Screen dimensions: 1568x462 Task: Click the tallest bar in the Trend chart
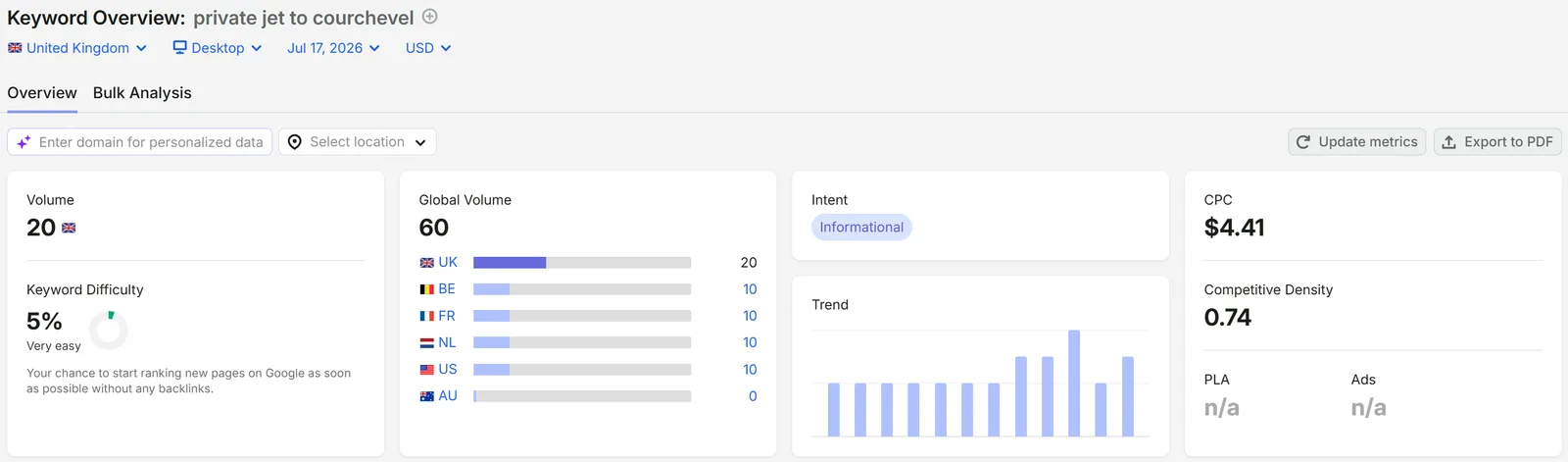coord(1074,383)
